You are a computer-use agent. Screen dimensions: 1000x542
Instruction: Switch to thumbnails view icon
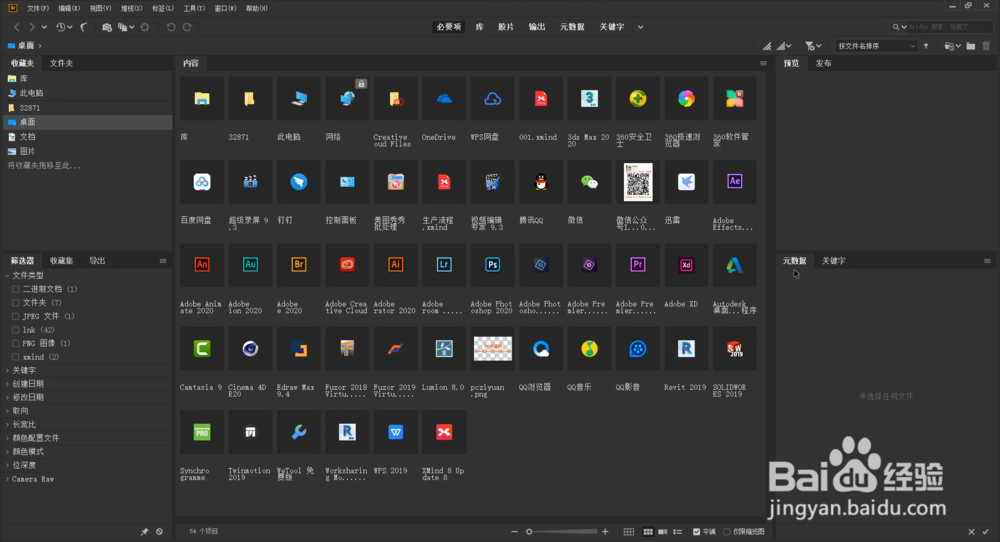[x=648, y=531]
